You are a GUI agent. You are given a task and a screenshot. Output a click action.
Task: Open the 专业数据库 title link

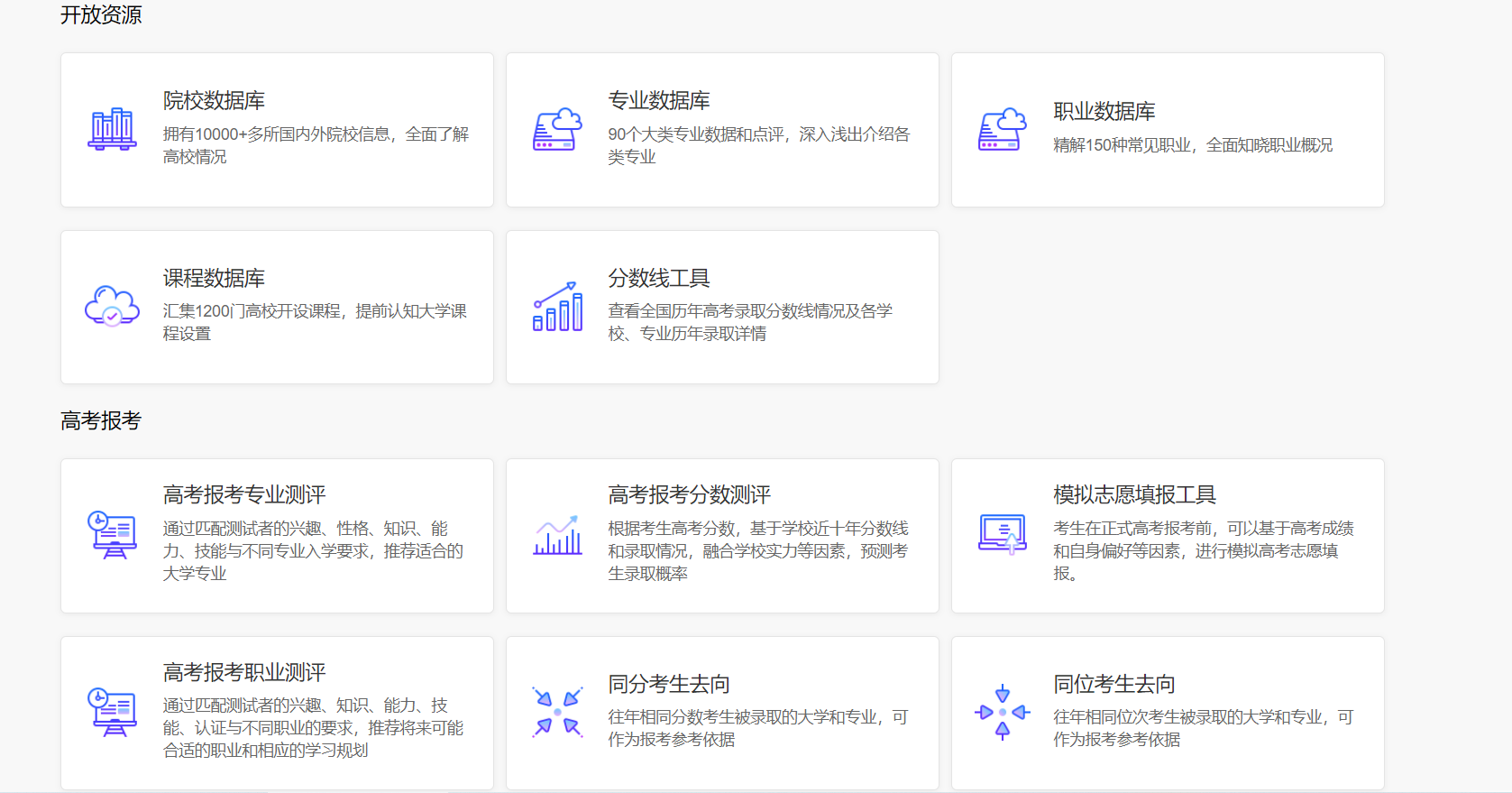tap(659, 100)
